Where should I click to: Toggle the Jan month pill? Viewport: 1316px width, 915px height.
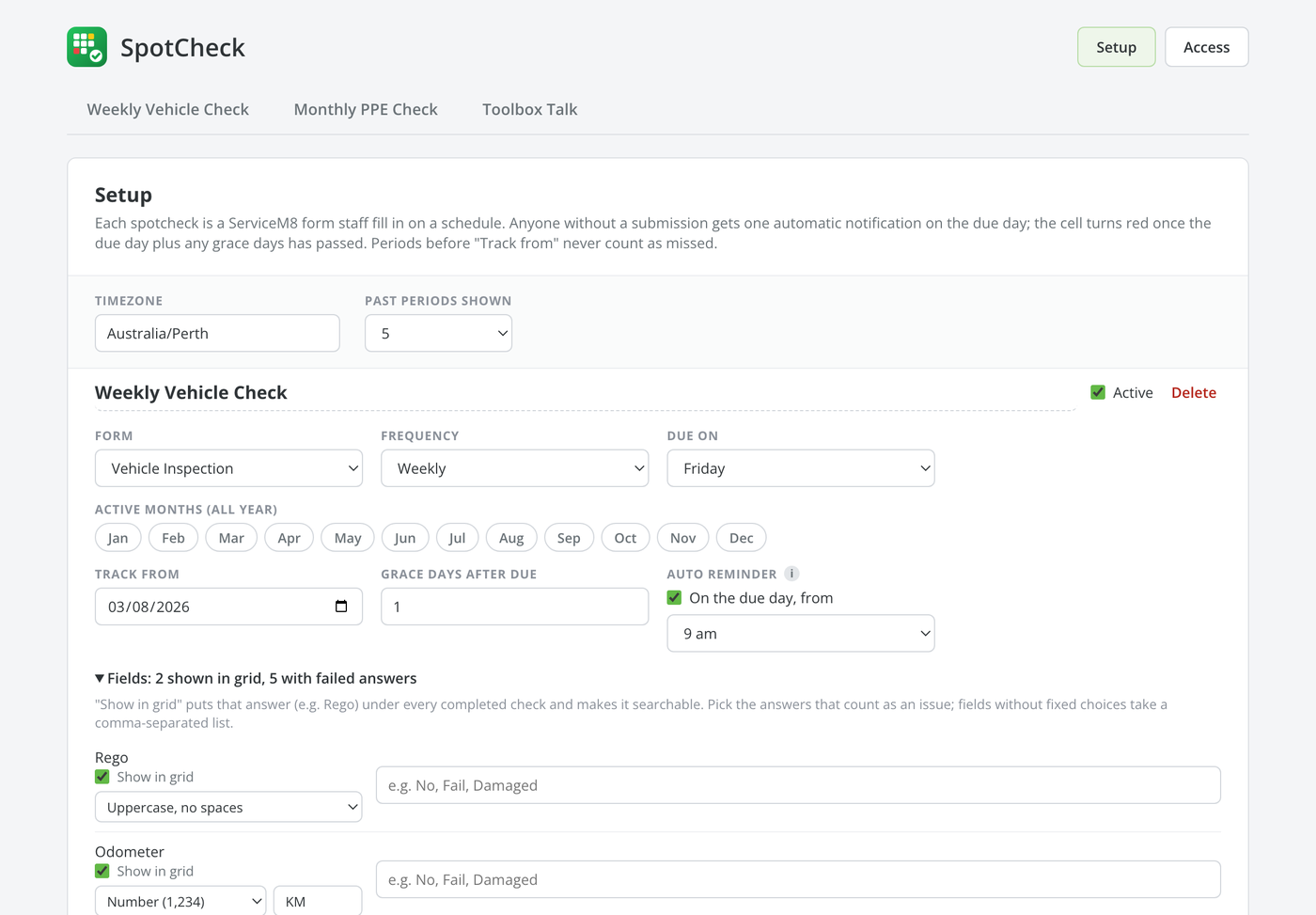[118, 538]
